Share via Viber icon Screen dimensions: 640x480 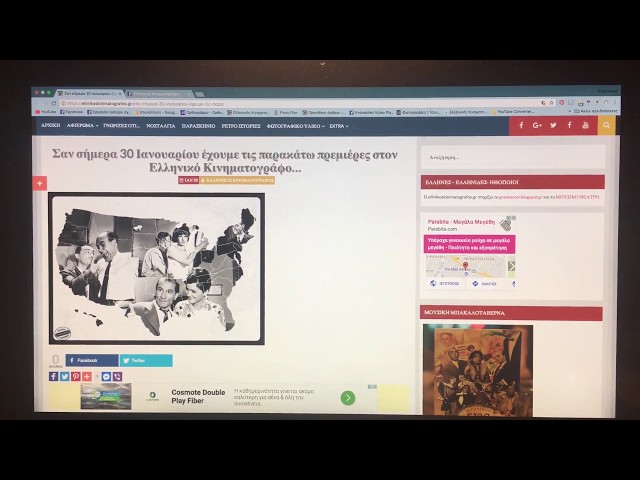tap(118, 377)
